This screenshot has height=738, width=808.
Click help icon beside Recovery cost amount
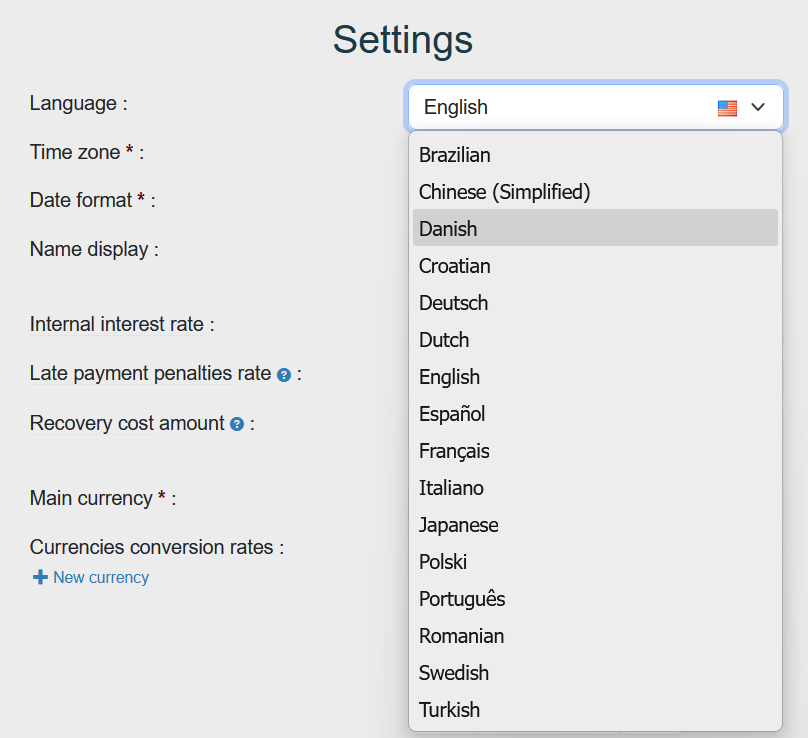pos(237,424)
